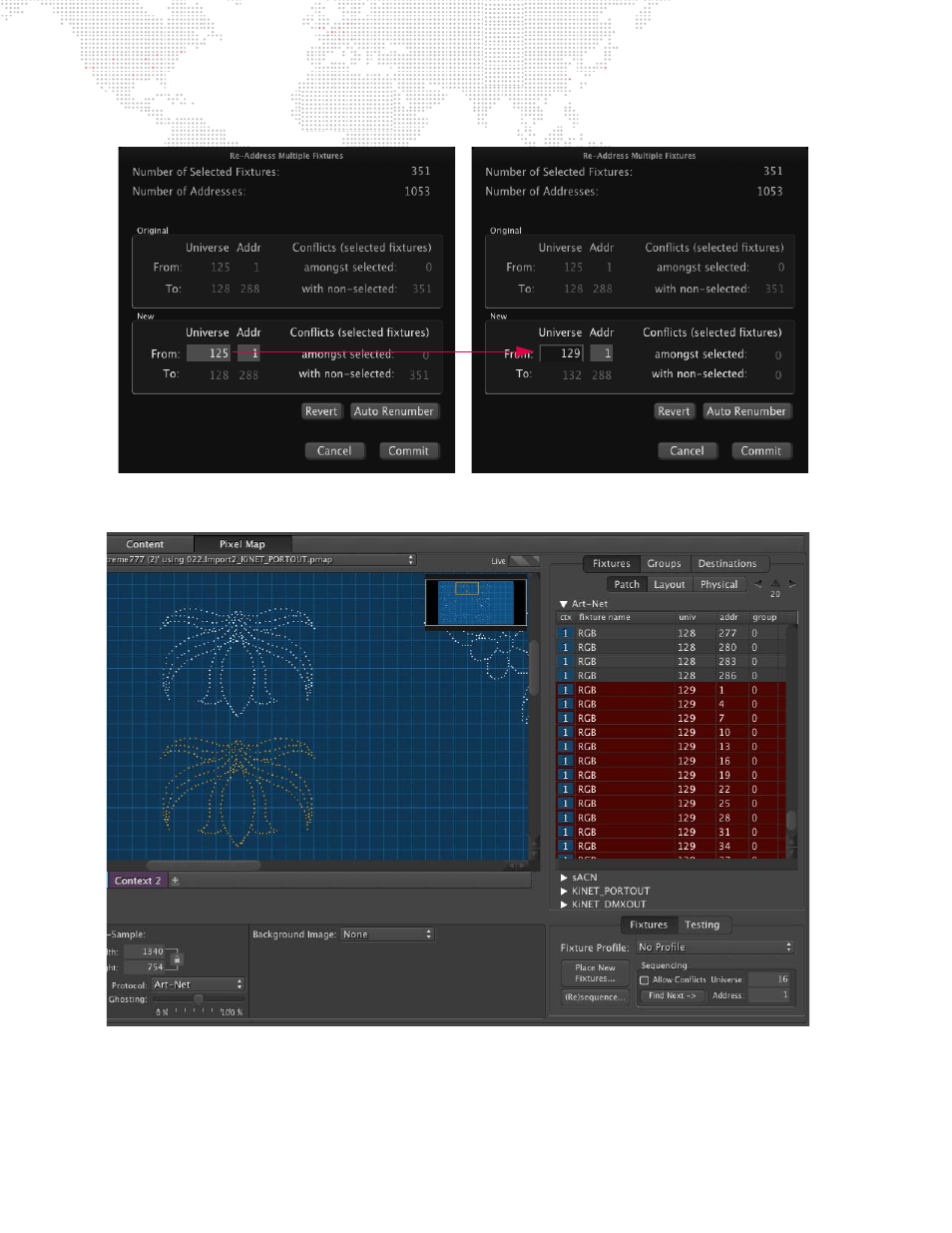Open the Background Image dropdown
The image size is (952, 1233).
pyautogui.click(x=386, y=934)
